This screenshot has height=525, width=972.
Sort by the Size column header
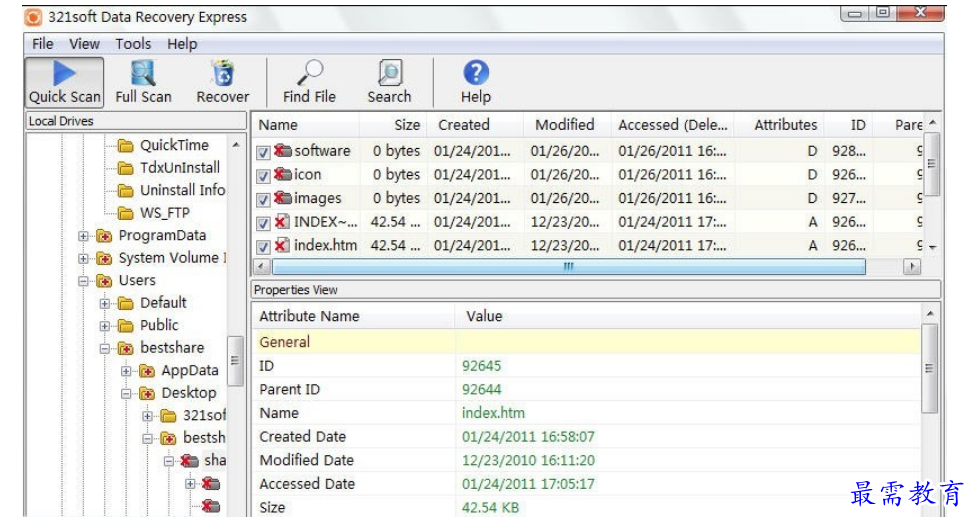pos(393,125)
